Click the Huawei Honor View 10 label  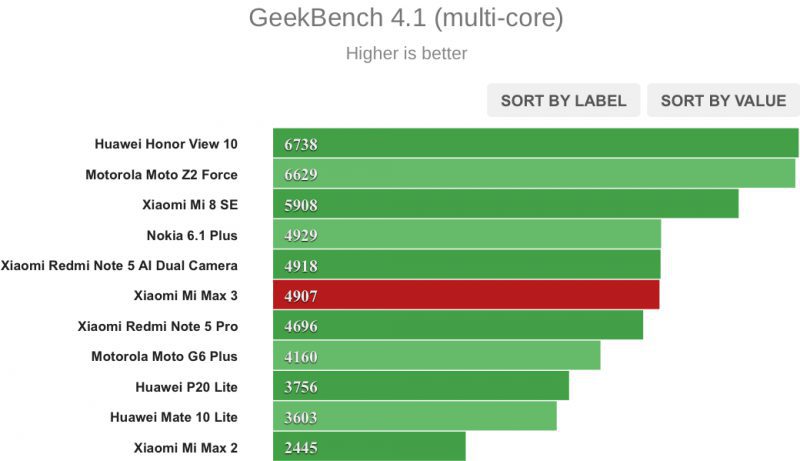tap(166, 144)
